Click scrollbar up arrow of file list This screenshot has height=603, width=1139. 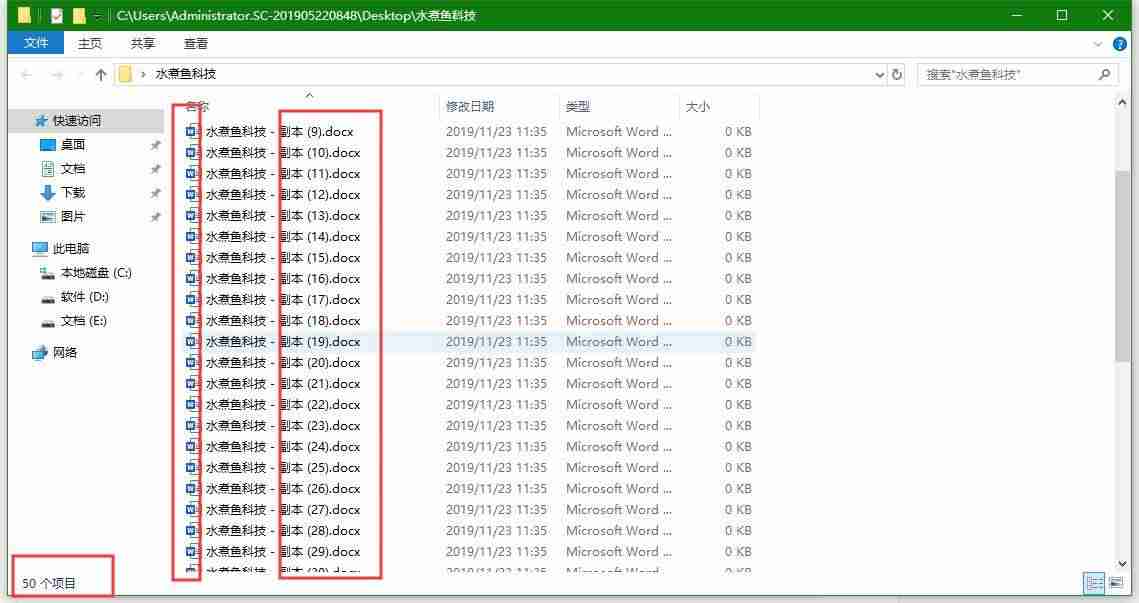click(1122, 103)
